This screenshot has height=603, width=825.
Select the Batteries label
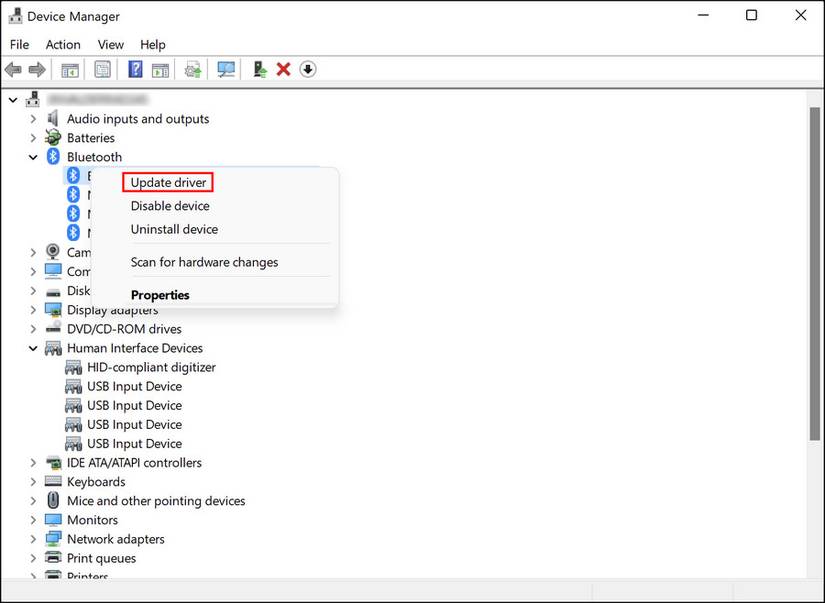[x=91, y=138]
